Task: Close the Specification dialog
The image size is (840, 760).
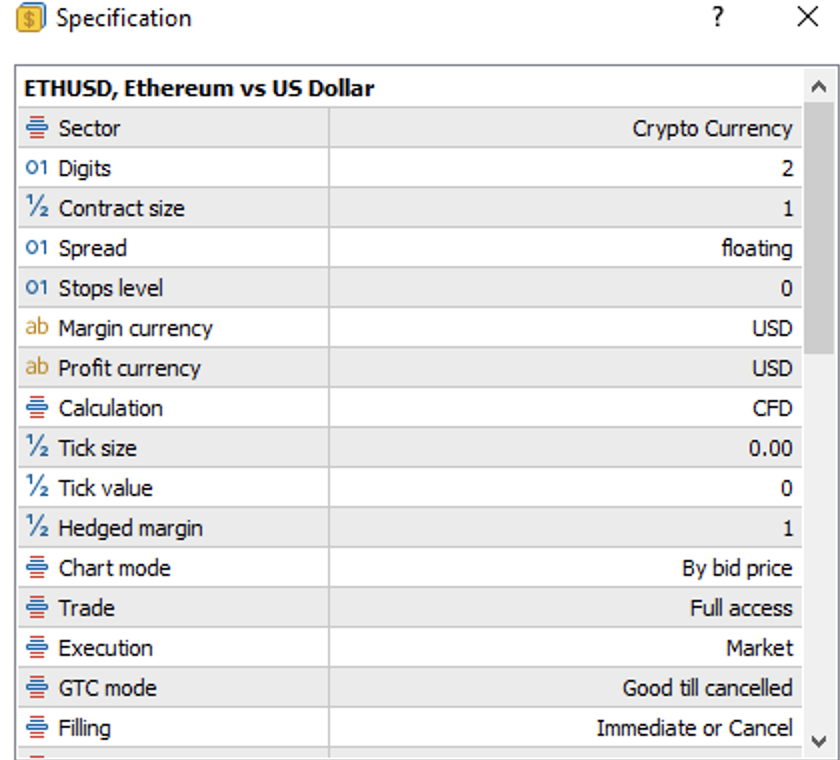Action: point(807,18)
